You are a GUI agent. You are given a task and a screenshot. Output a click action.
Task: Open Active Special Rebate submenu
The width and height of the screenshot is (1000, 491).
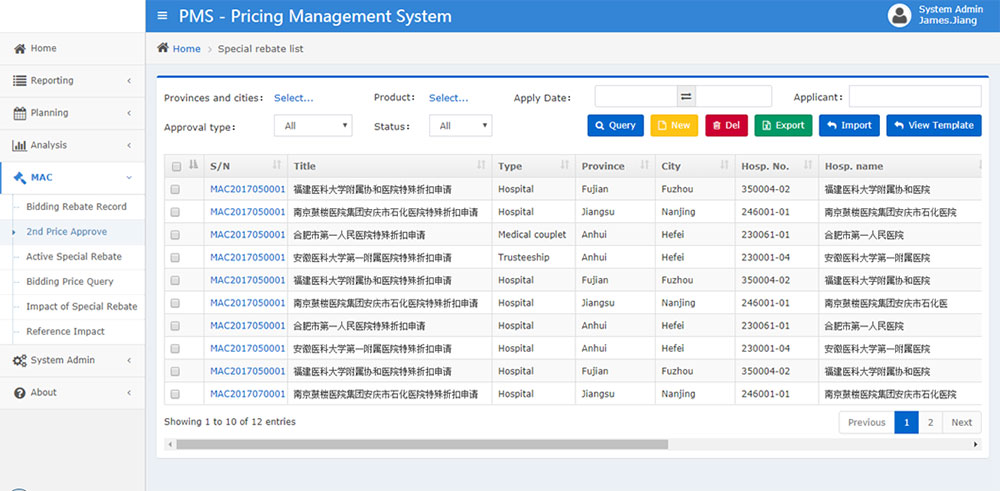click(74, 256)
